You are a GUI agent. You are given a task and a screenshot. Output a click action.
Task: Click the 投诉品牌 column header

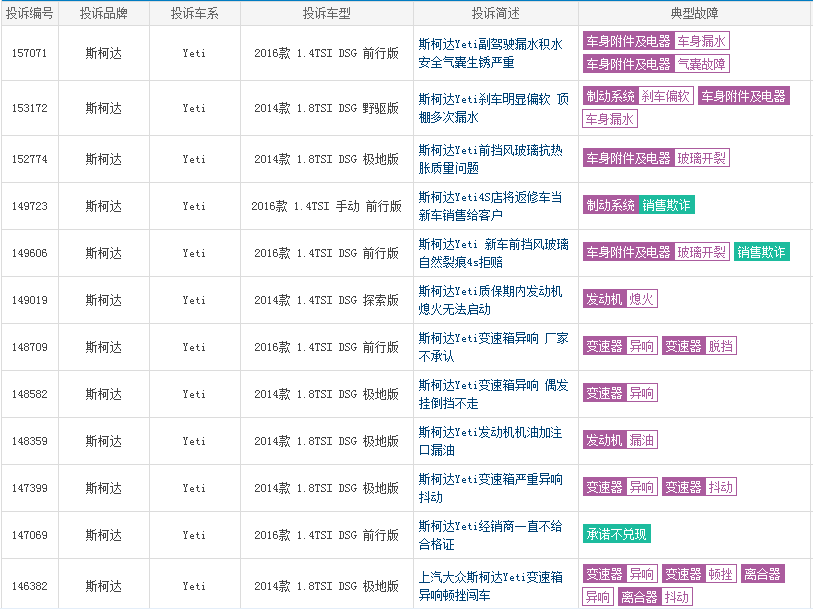[x=104, y=13]
